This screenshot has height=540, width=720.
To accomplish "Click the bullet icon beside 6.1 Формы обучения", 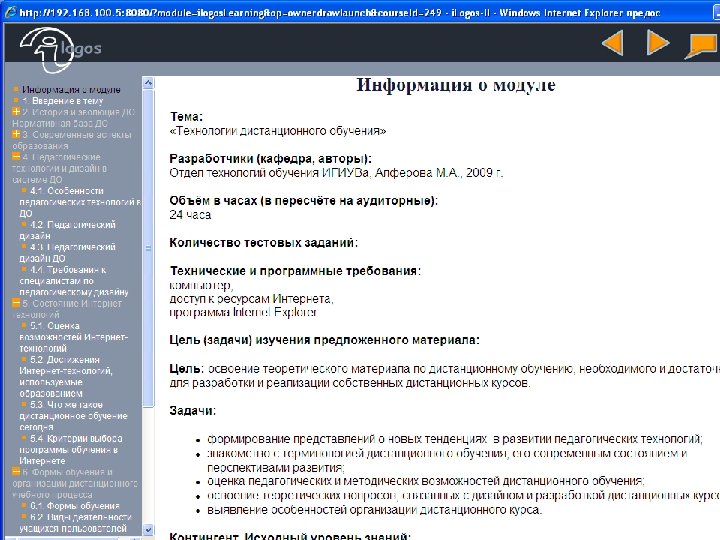I will tap(24, 505).
